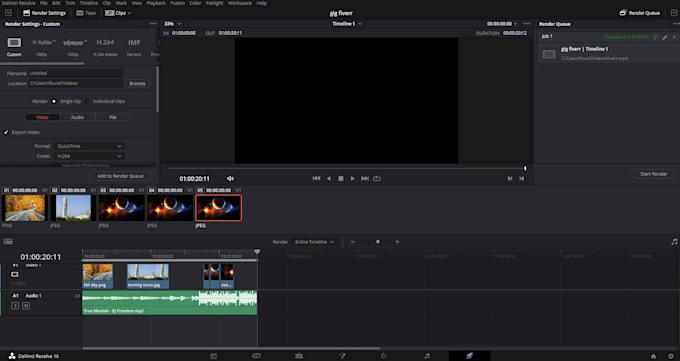Screen dimensions: 680x361
Task: Toggle loop playback icon
Action: pos(377,179)
